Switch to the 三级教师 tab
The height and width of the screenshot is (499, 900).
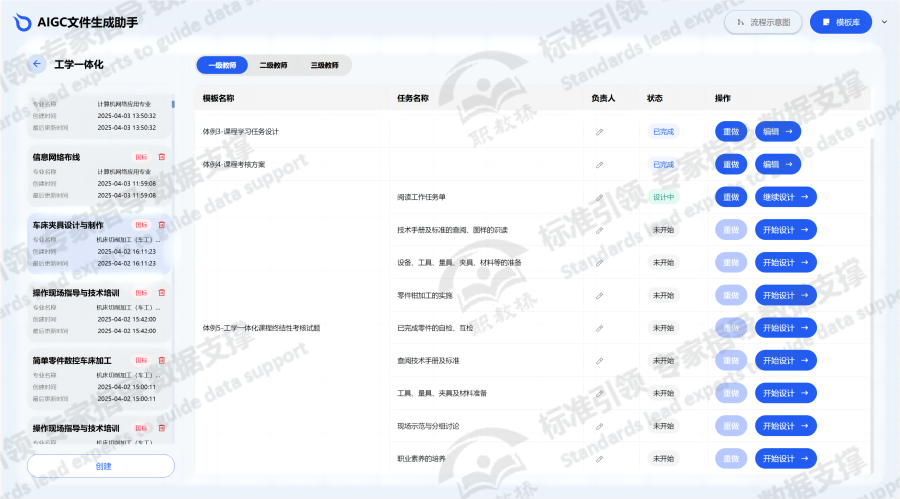coord(324,65)
